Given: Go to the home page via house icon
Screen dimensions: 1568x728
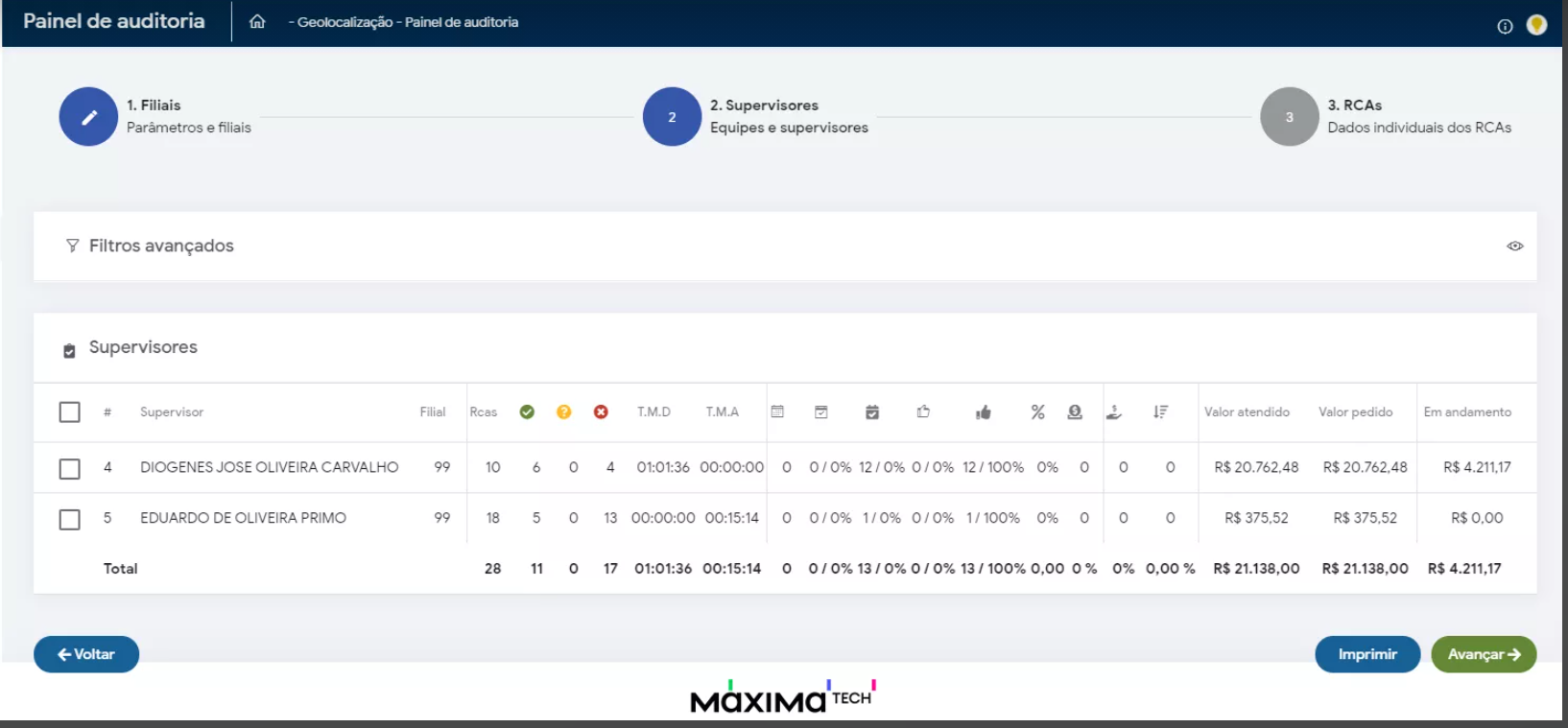Looking at the screenshot, I should point(257,21).
